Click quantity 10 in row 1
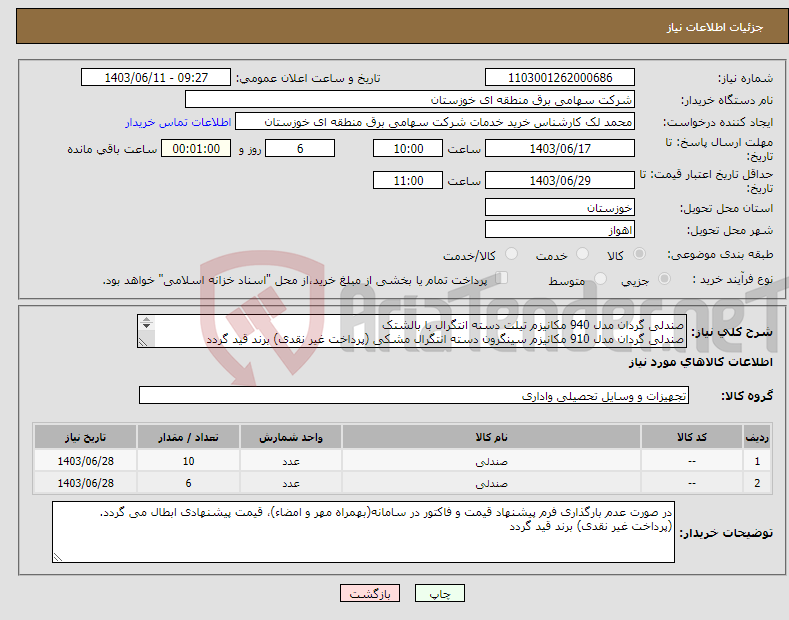 pos(188,461)
